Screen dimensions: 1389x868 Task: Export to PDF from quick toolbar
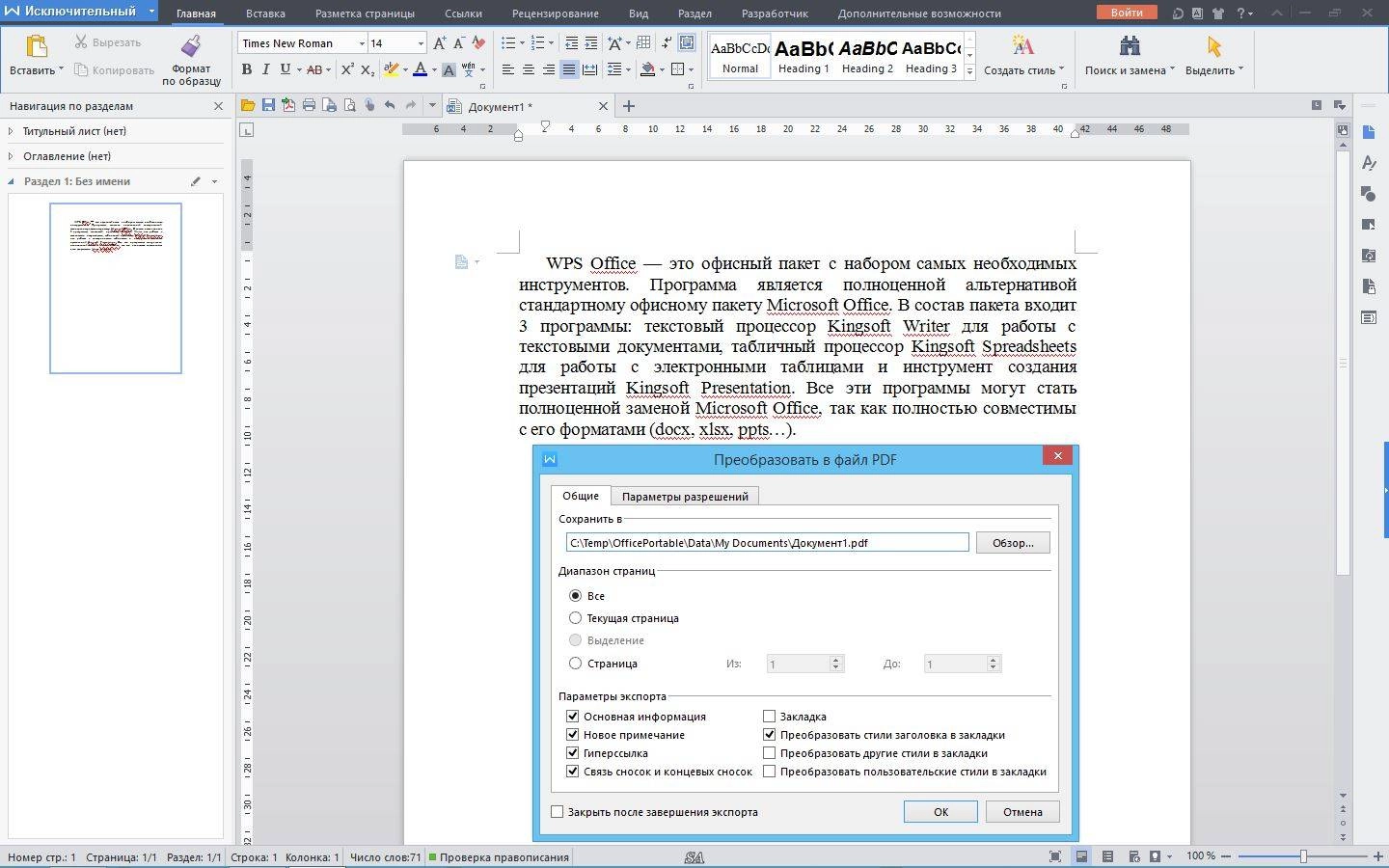coord(288,105)
